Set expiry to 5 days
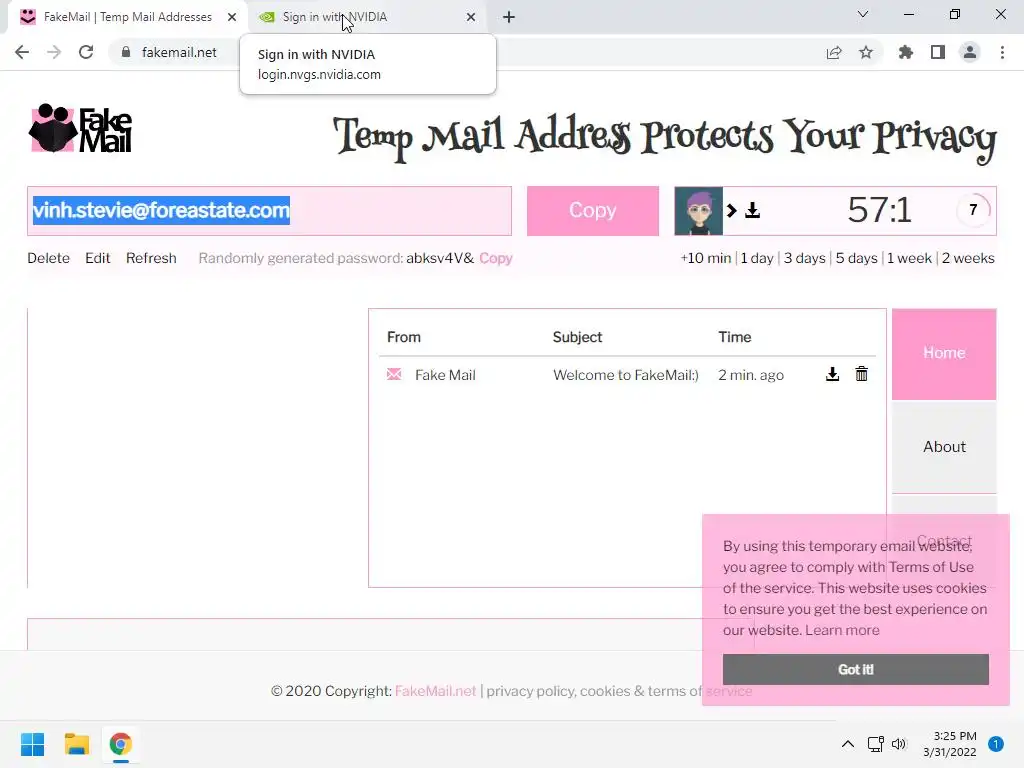Viewport: 1024px width, 768px height. pos(856,258)
